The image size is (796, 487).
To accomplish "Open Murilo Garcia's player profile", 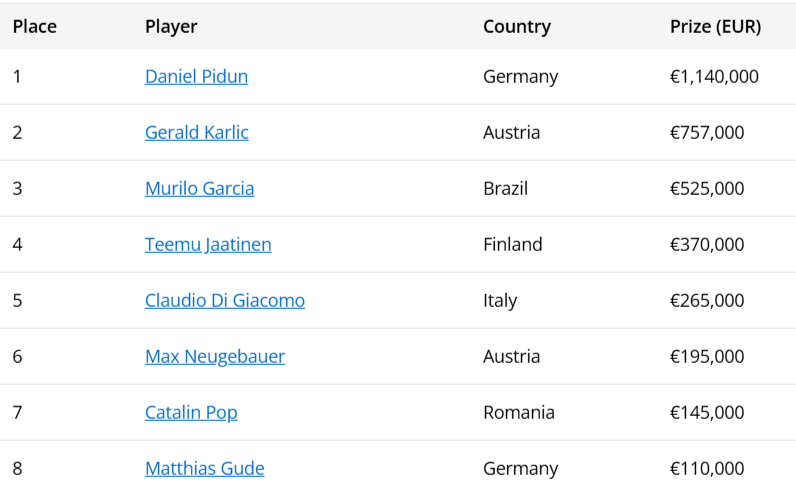I will point(199,189).
